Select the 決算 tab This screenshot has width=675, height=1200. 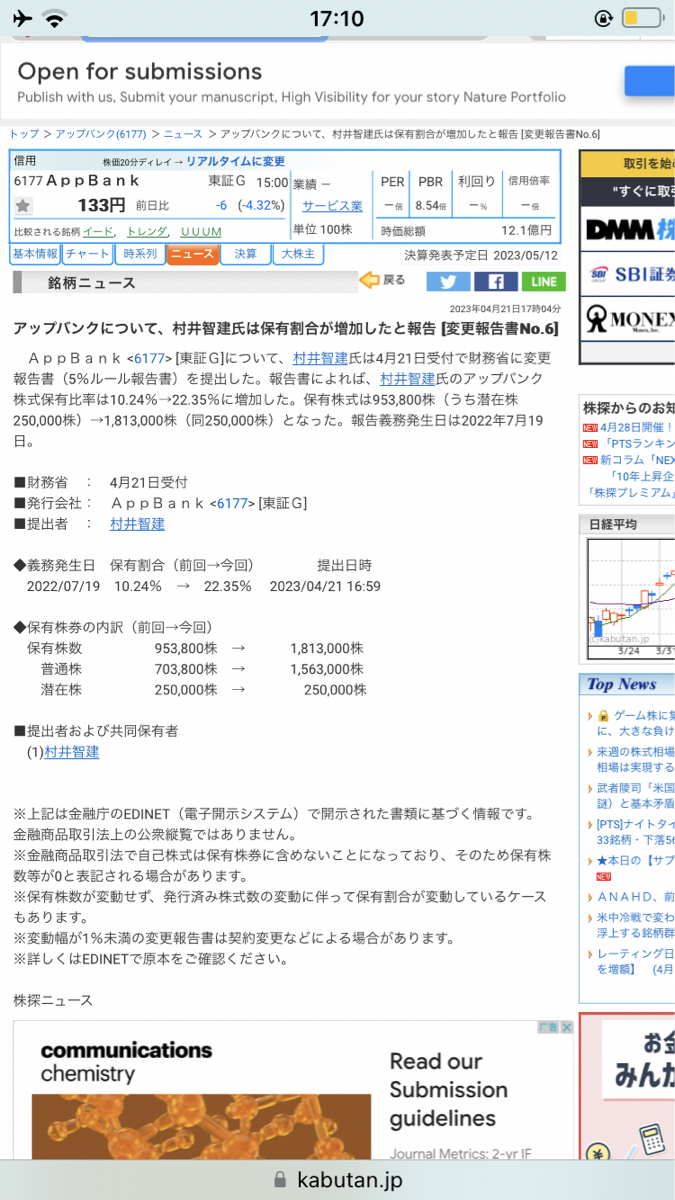tap(245, 254)
